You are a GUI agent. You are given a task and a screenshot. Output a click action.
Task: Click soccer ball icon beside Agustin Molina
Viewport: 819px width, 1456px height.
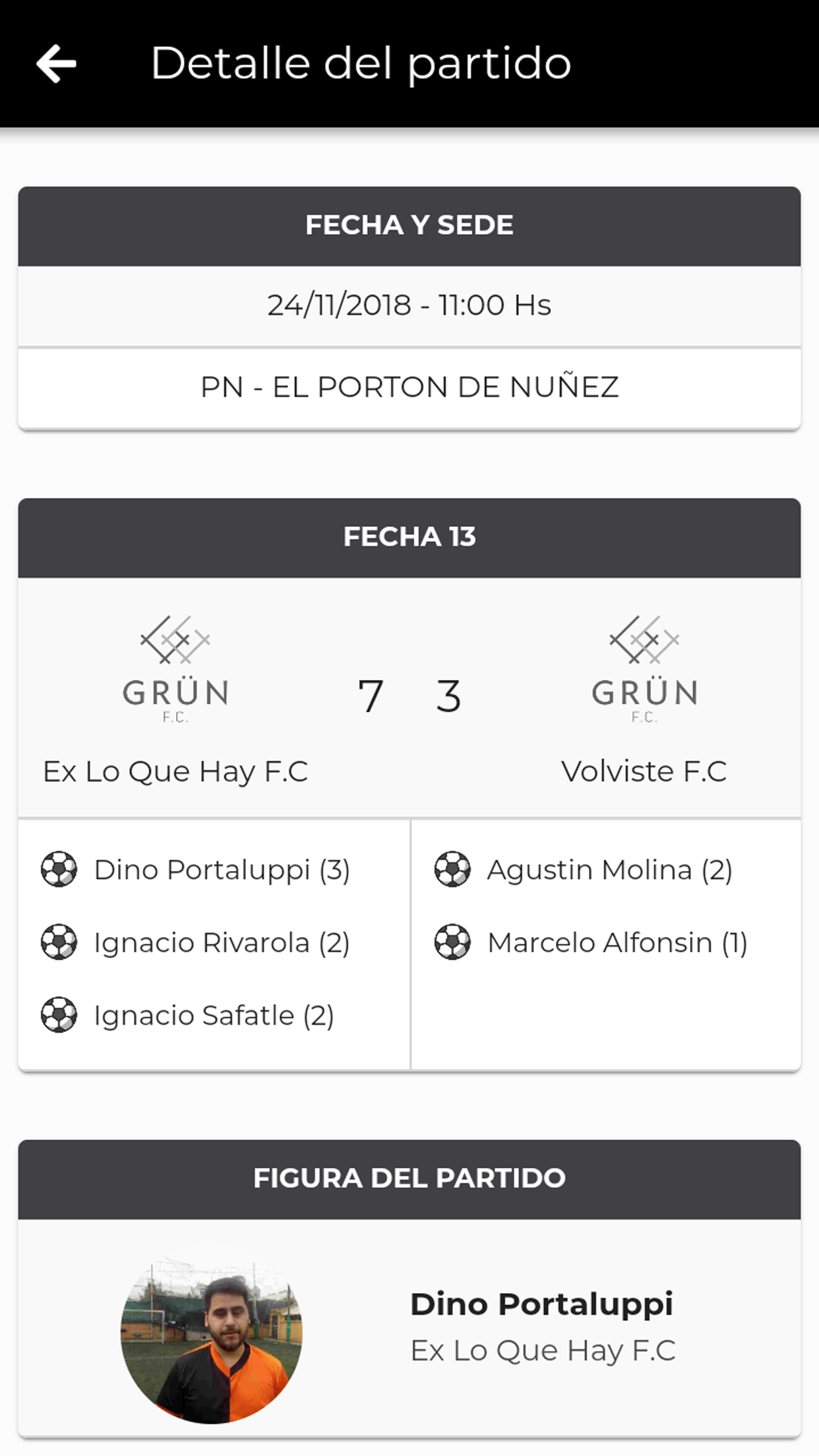click(452, 870)
